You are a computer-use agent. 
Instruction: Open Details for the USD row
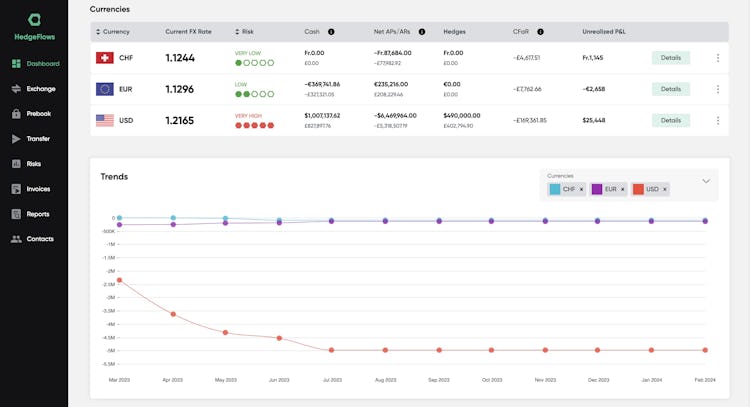671,121
